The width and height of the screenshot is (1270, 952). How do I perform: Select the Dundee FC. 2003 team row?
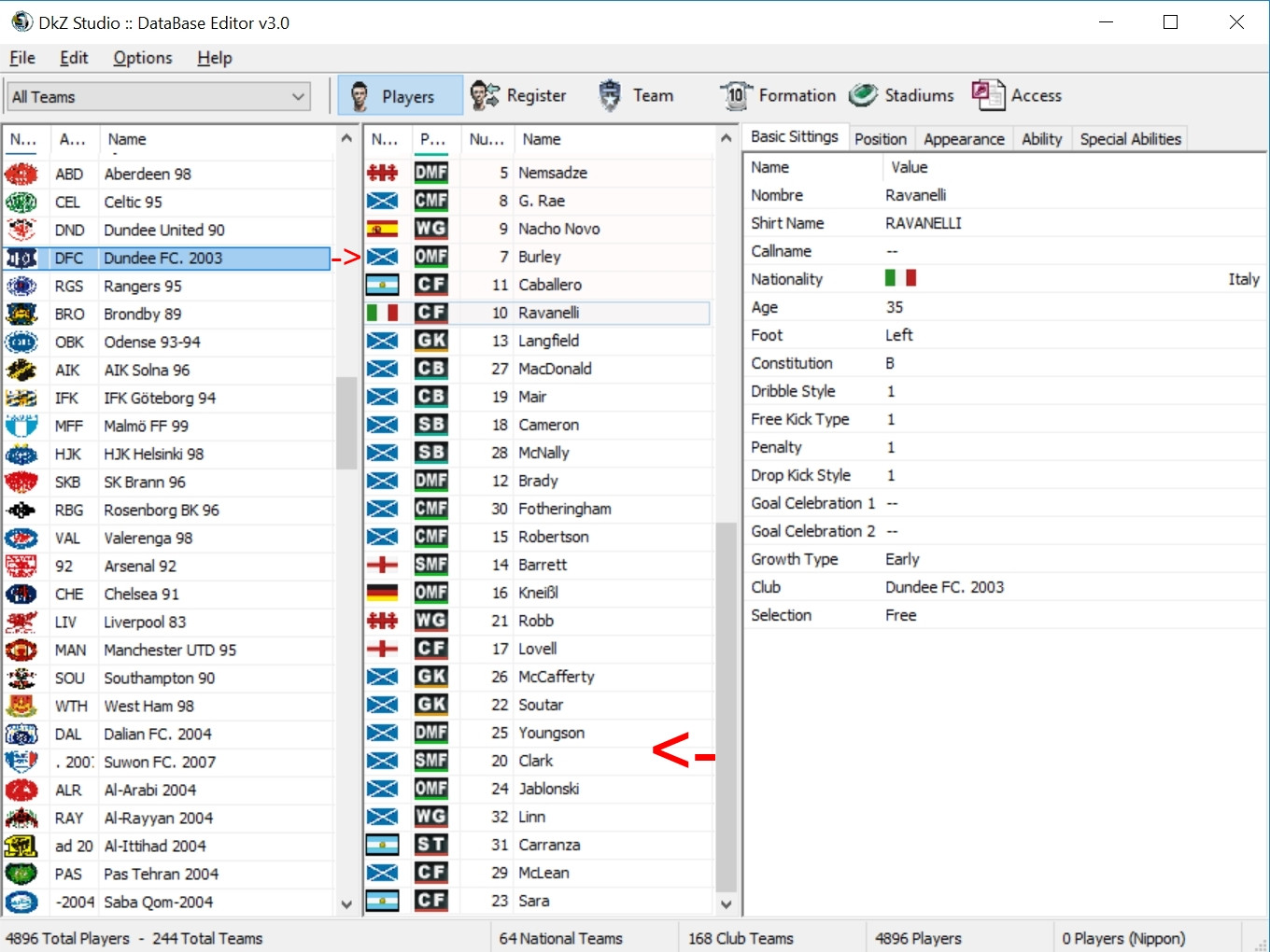pos(168,258)
